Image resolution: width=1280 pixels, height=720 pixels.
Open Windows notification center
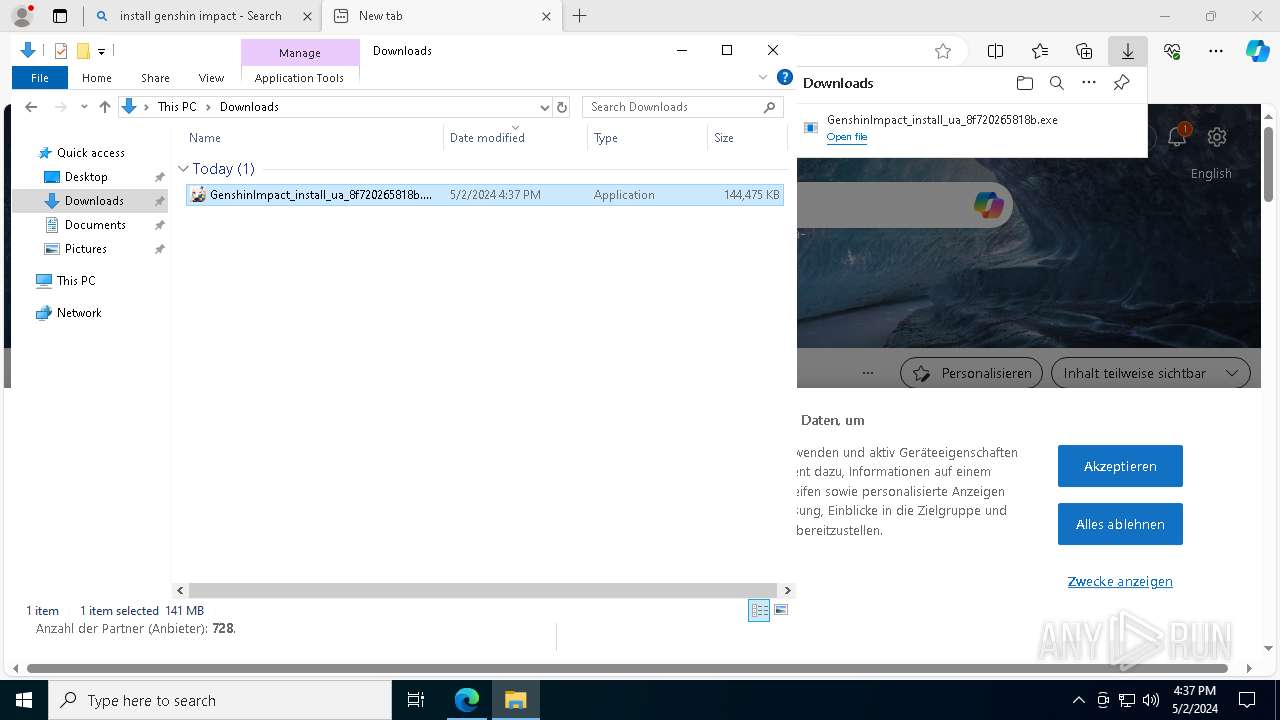(1247, 700)
